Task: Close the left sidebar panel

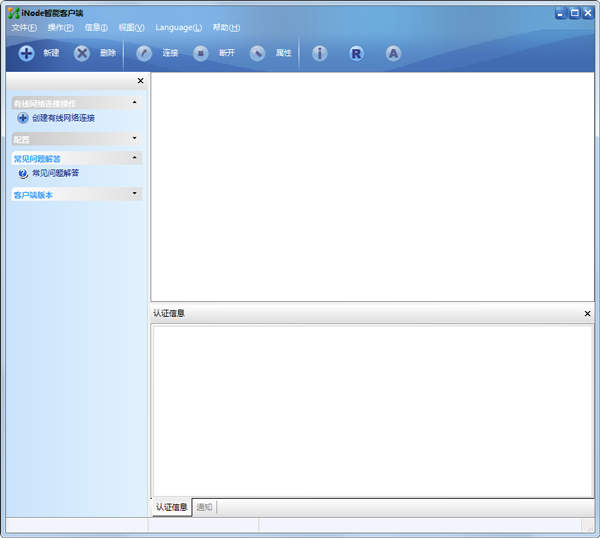Action: 140,81
